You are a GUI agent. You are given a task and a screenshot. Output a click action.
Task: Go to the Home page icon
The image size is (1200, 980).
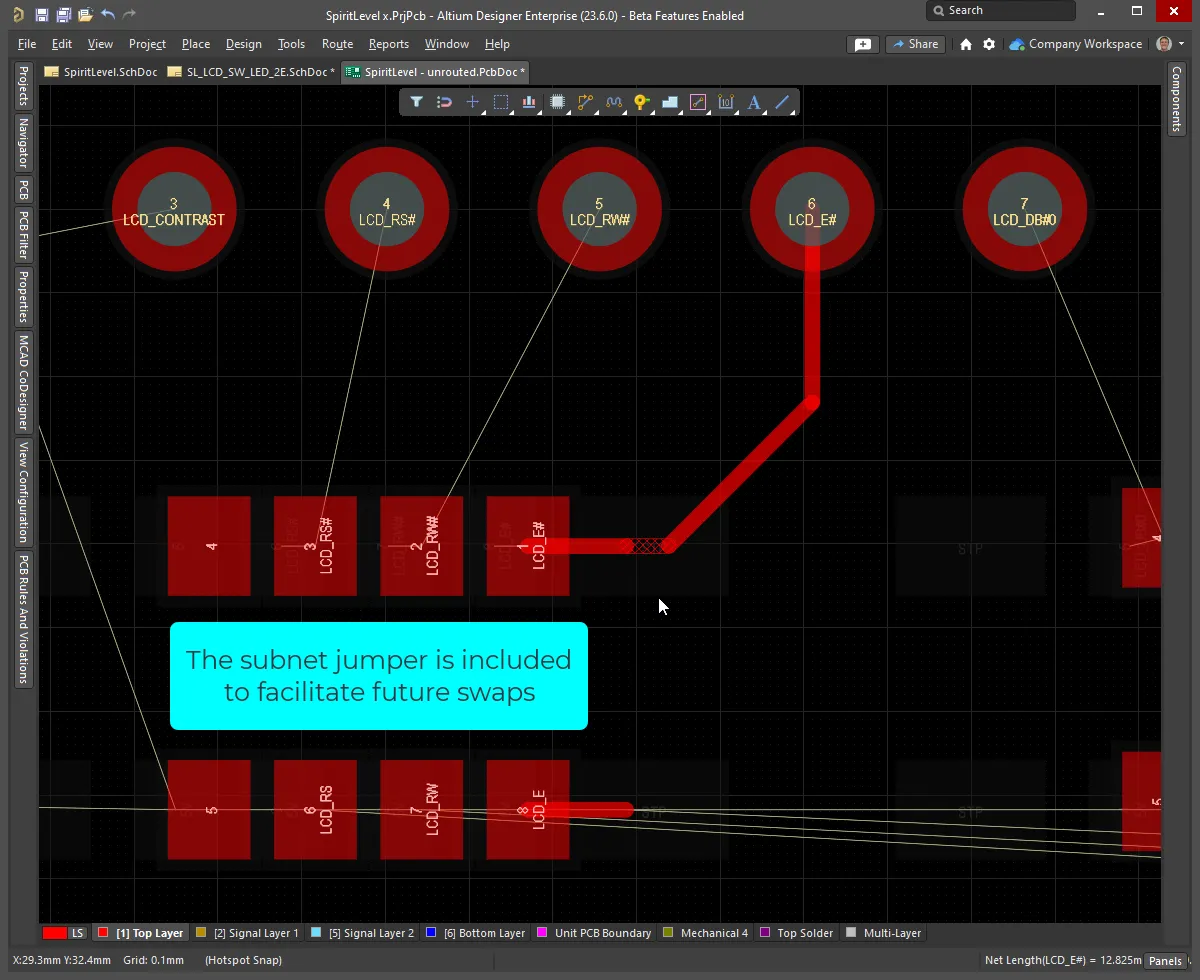(966, 44)
